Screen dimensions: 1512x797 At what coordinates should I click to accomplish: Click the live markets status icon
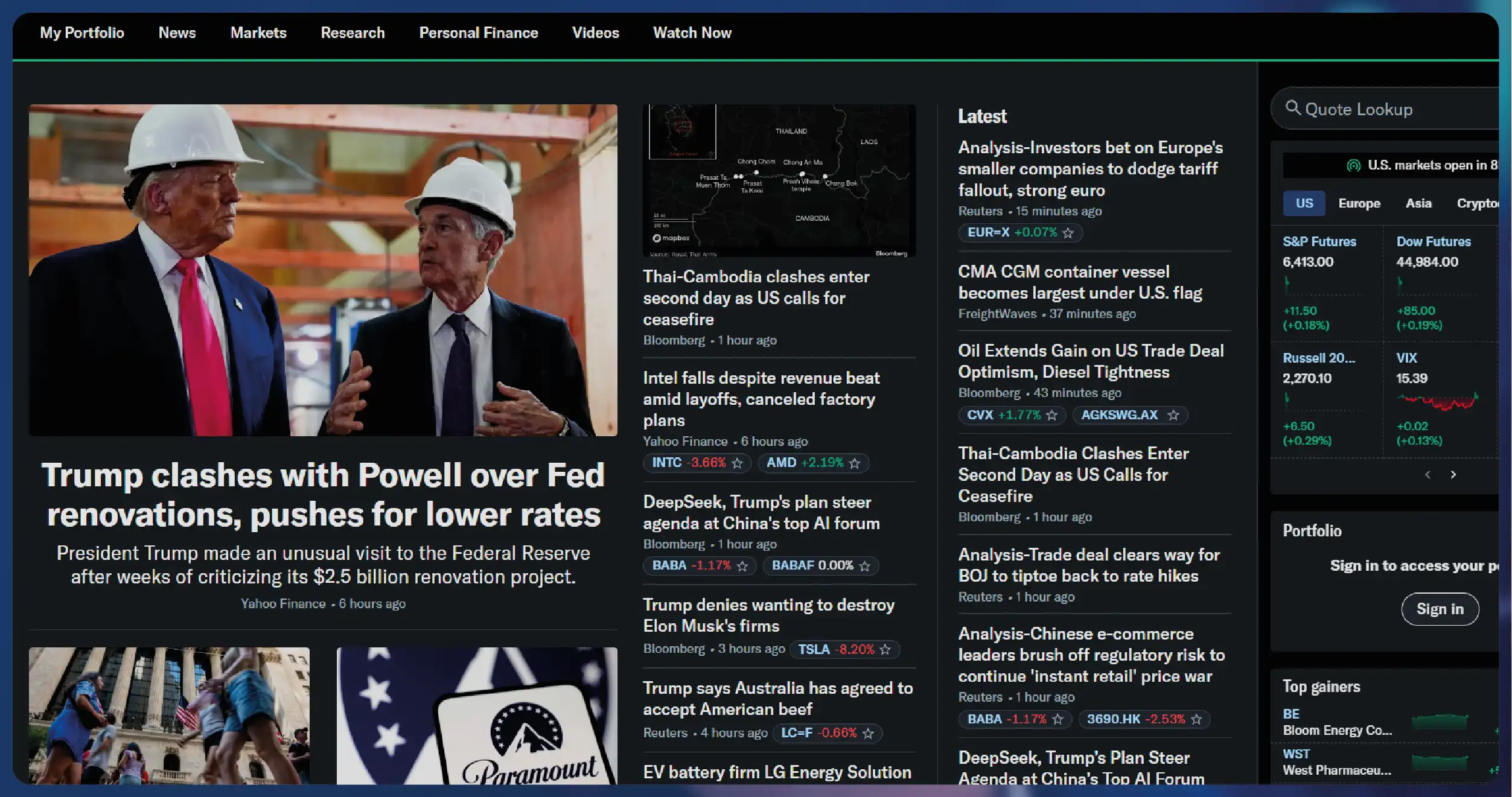(x=1354, y=165)
